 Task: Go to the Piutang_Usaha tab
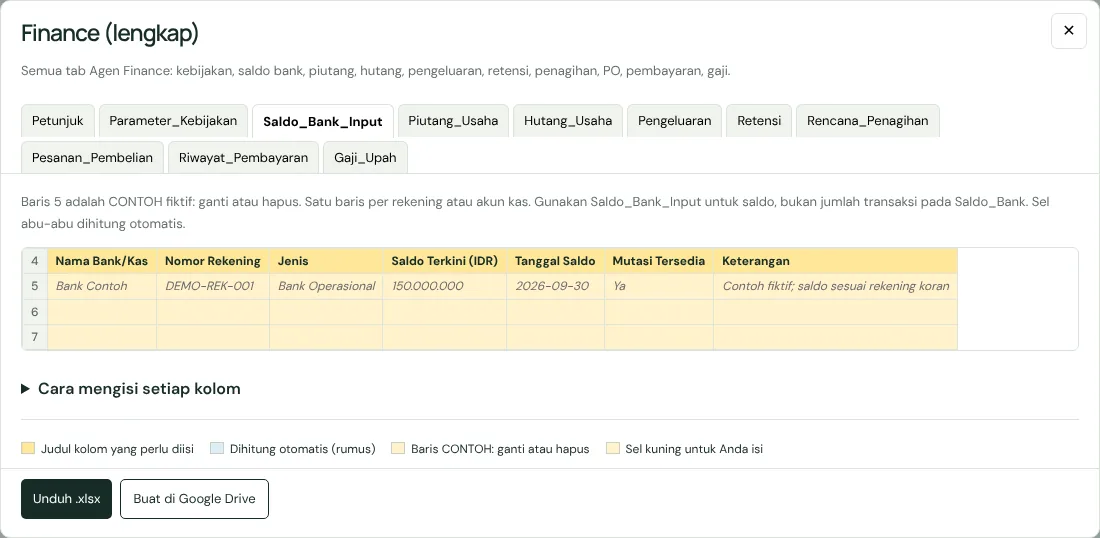point(453,121)
